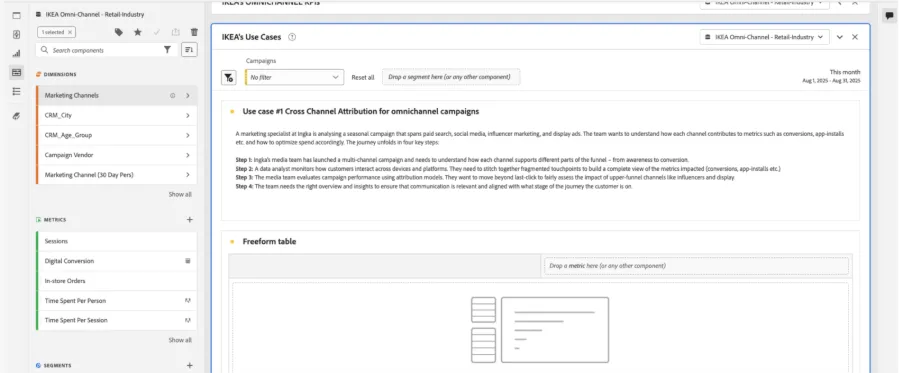The image size is (901, 373).
Task: Delete the selected component with trash icon
Action: point(194,32)
